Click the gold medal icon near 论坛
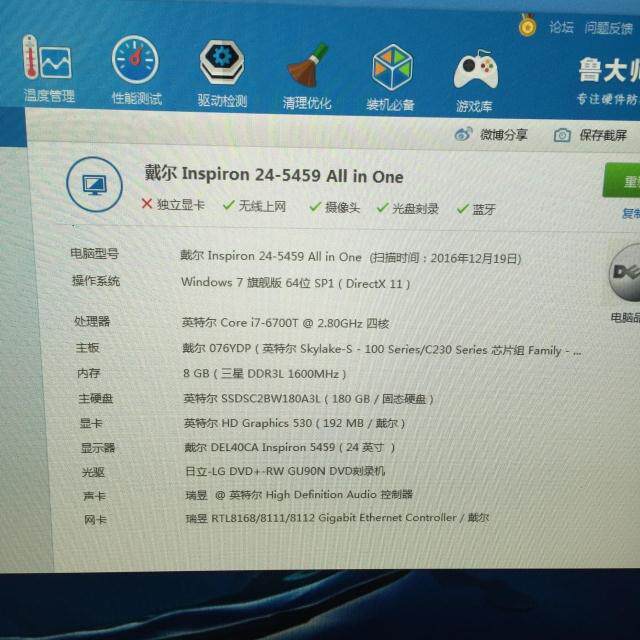Image resolution: width=640 pixels, height=640 pixels. (x=527, y=25)
